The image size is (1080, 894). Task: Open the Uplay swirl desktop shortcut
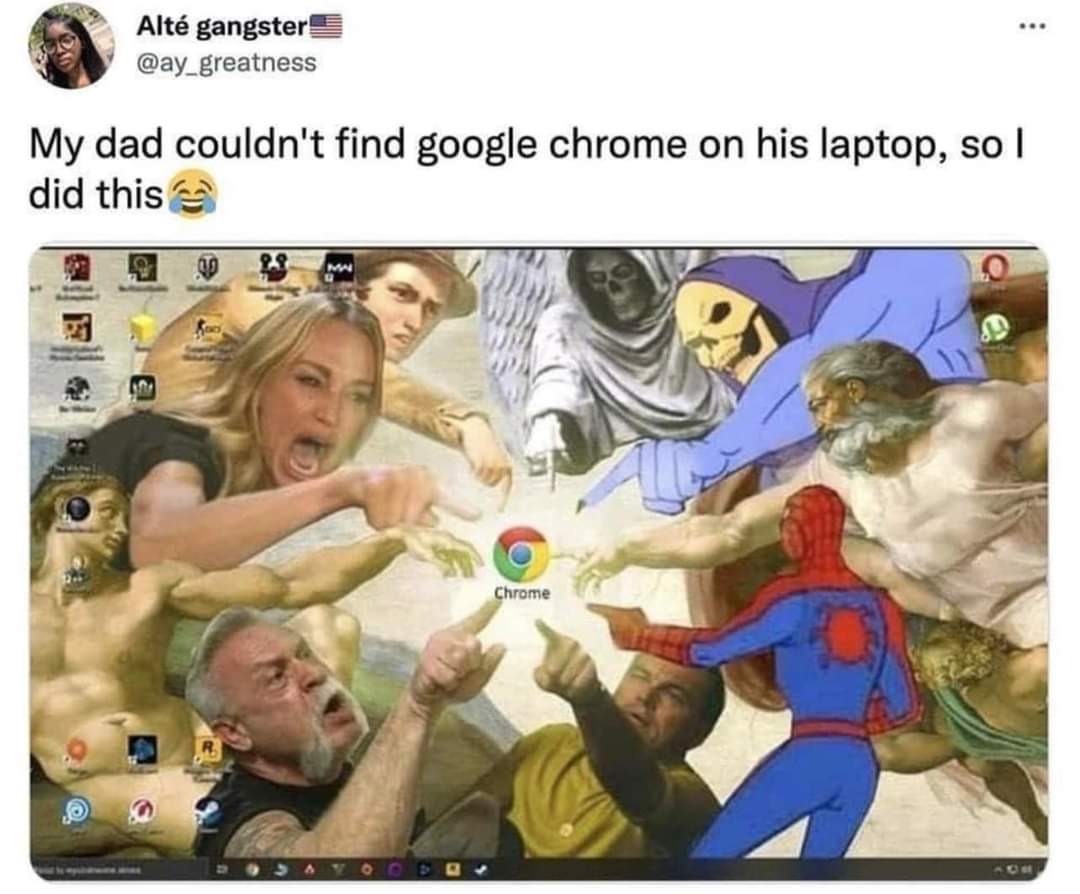[x=76, y=811]
